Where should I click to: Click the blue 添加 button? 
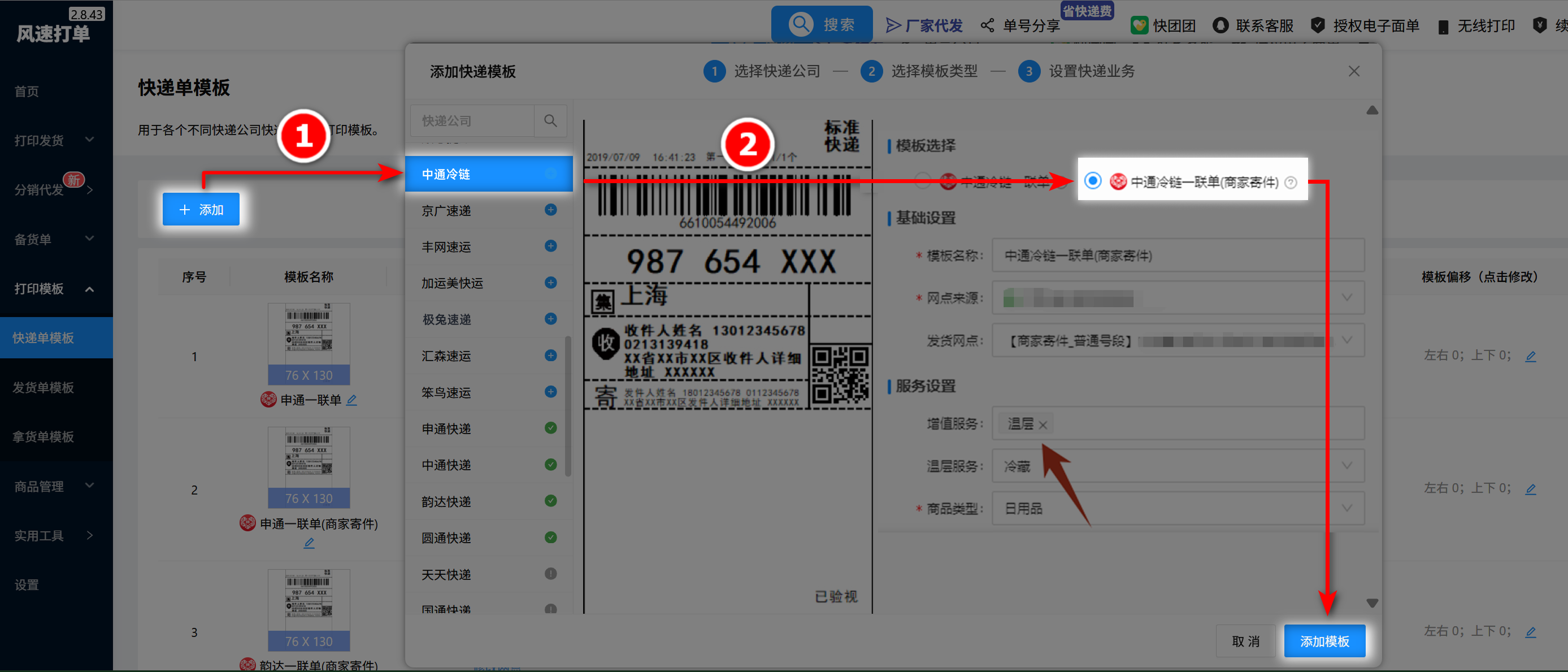tap(201, 209)
